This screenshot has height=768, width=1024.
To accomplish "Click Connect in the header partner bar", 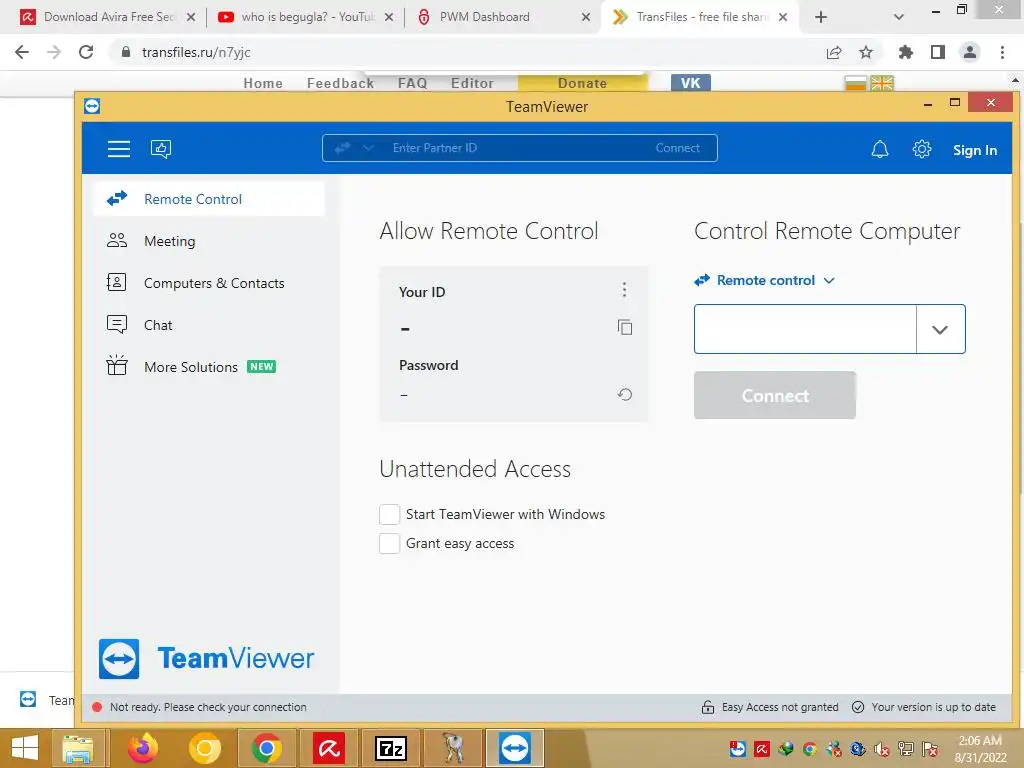I will [x=677, y=148].
